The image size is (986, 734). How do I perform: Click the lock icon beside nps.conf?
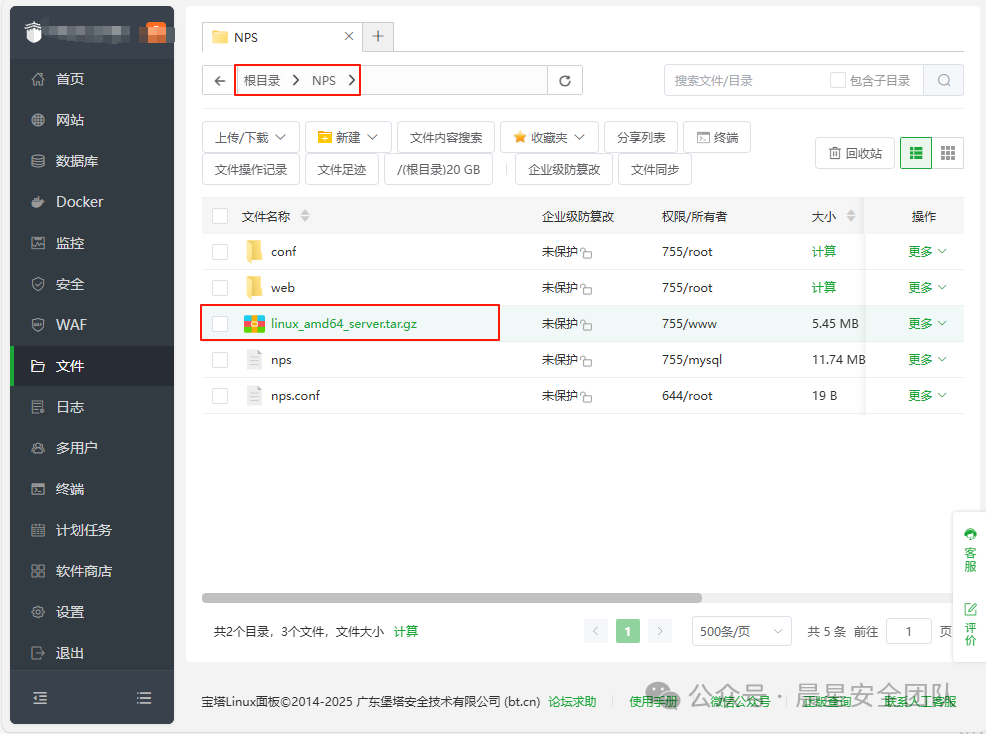tap(587, 397)
